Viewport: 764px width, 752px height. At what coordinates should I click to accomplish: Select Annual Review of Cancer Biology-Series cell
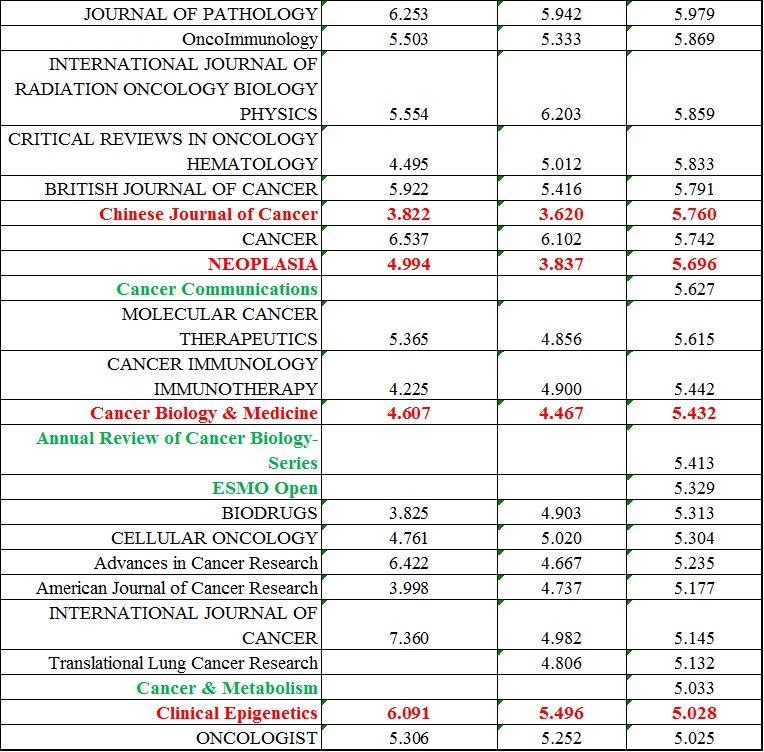pyautogui.click(x=161, y=450)
